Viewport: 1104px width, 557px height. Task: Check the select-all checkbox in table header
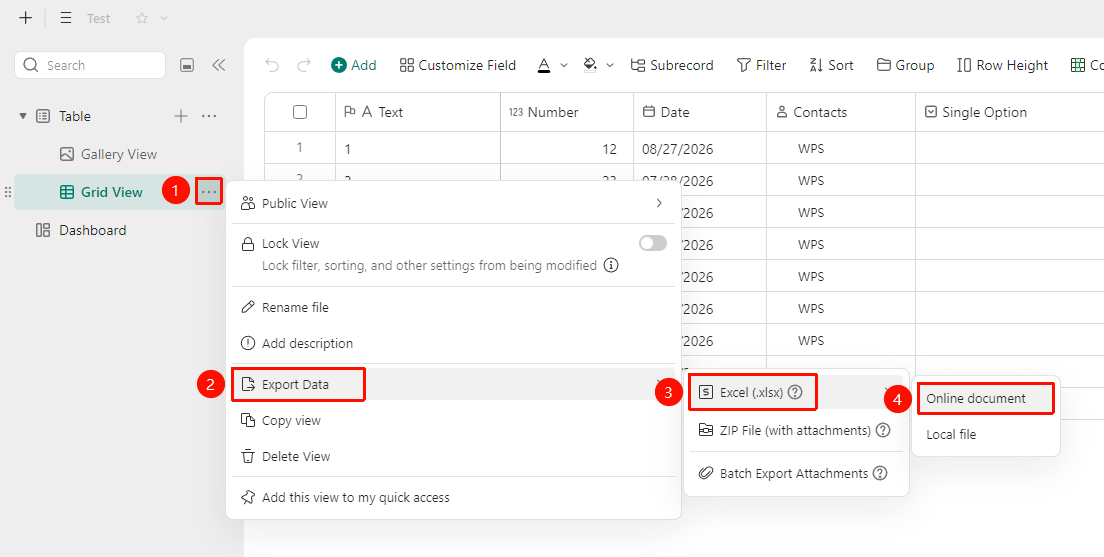(300, 112)
